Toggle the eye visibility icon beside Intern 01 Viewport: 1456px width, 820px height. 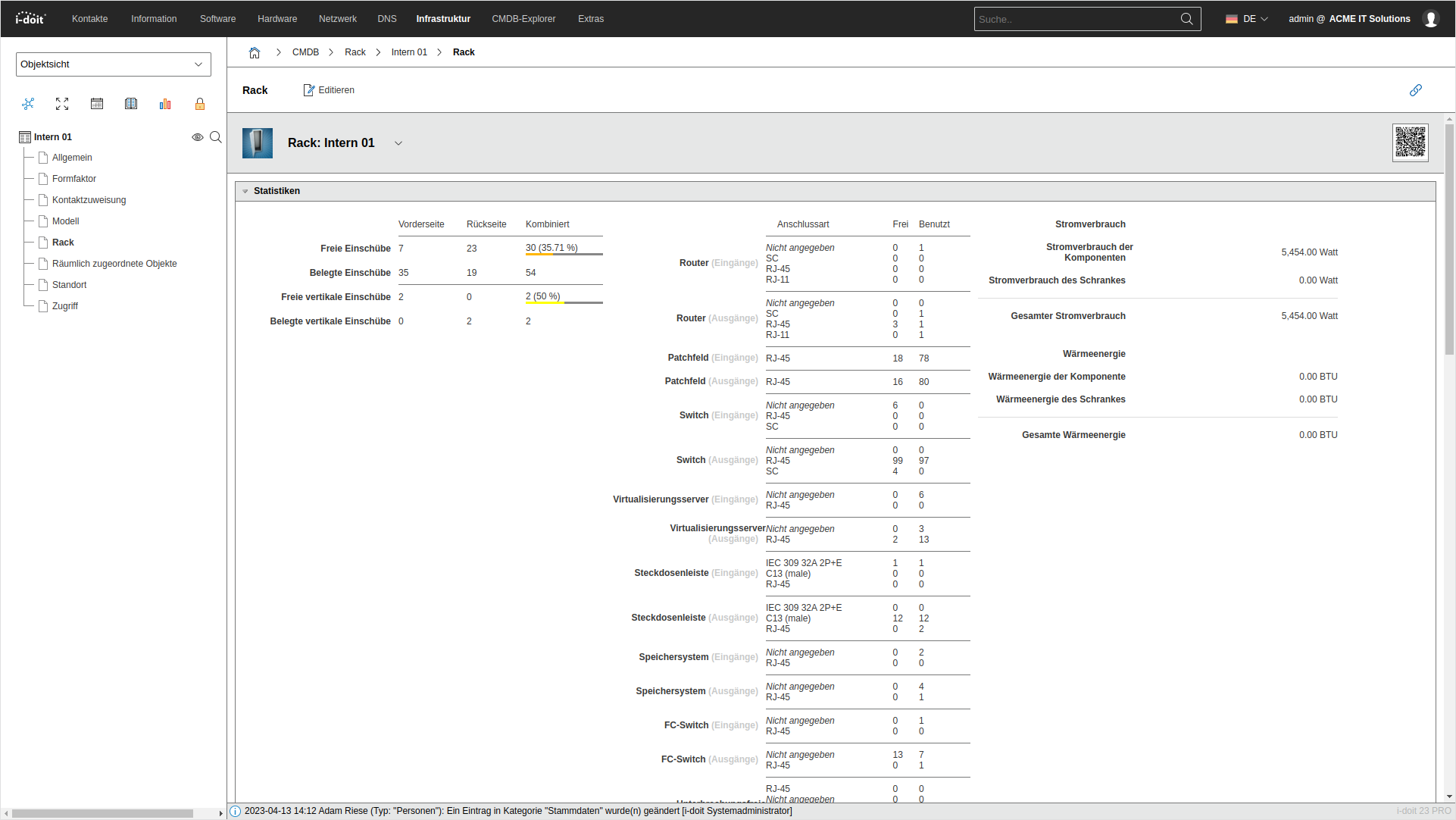(197, 137)
